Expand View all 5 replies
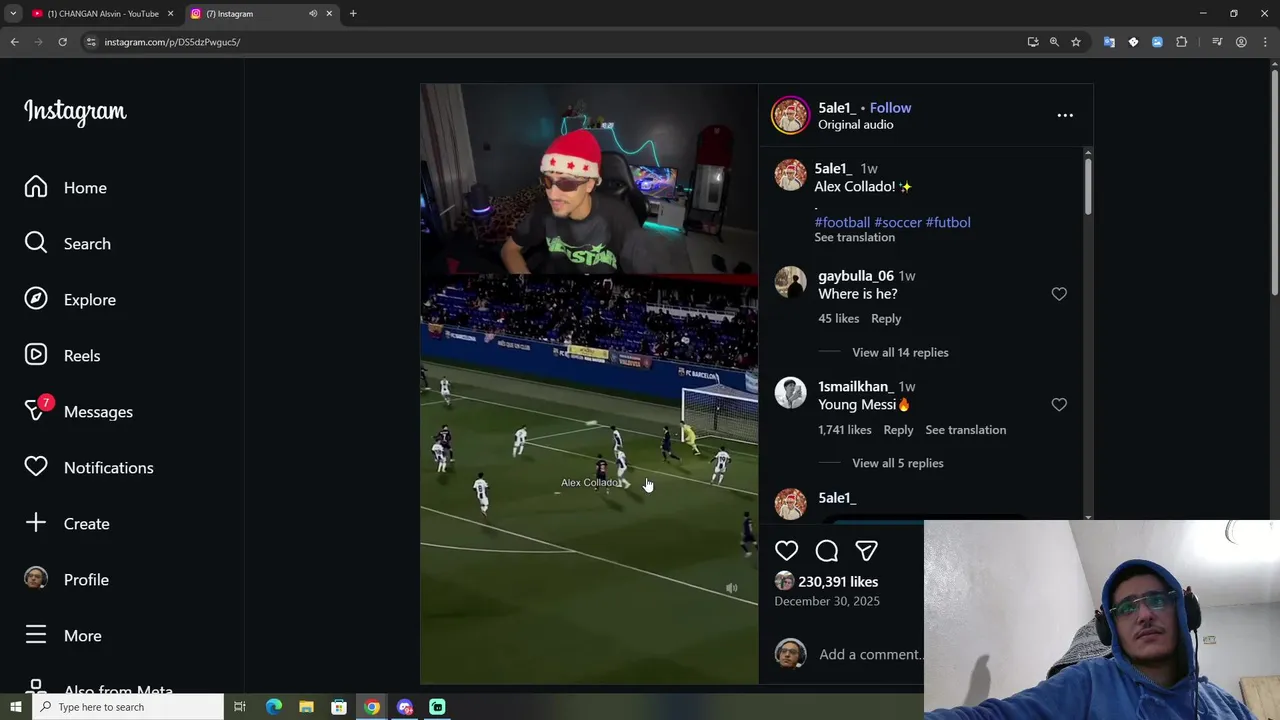Screen dimensions: 1280x720 click(897, 464)
